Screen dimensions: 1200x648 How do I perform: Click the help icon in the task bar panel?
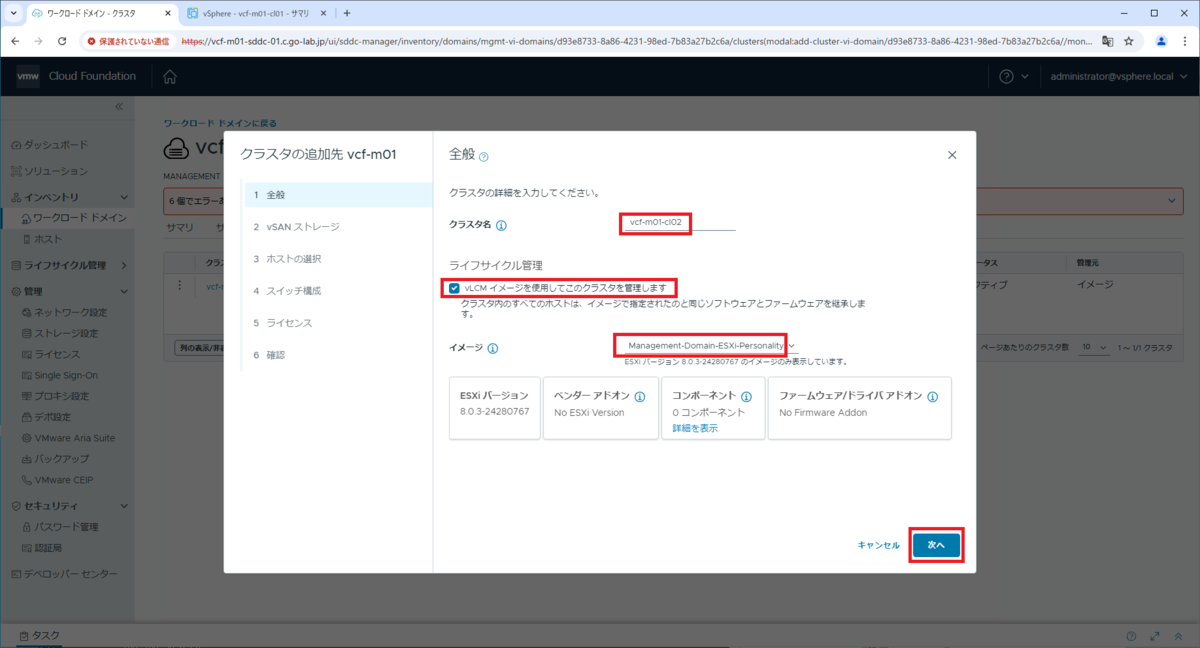pyautogui.click(x=1132, y=636)
